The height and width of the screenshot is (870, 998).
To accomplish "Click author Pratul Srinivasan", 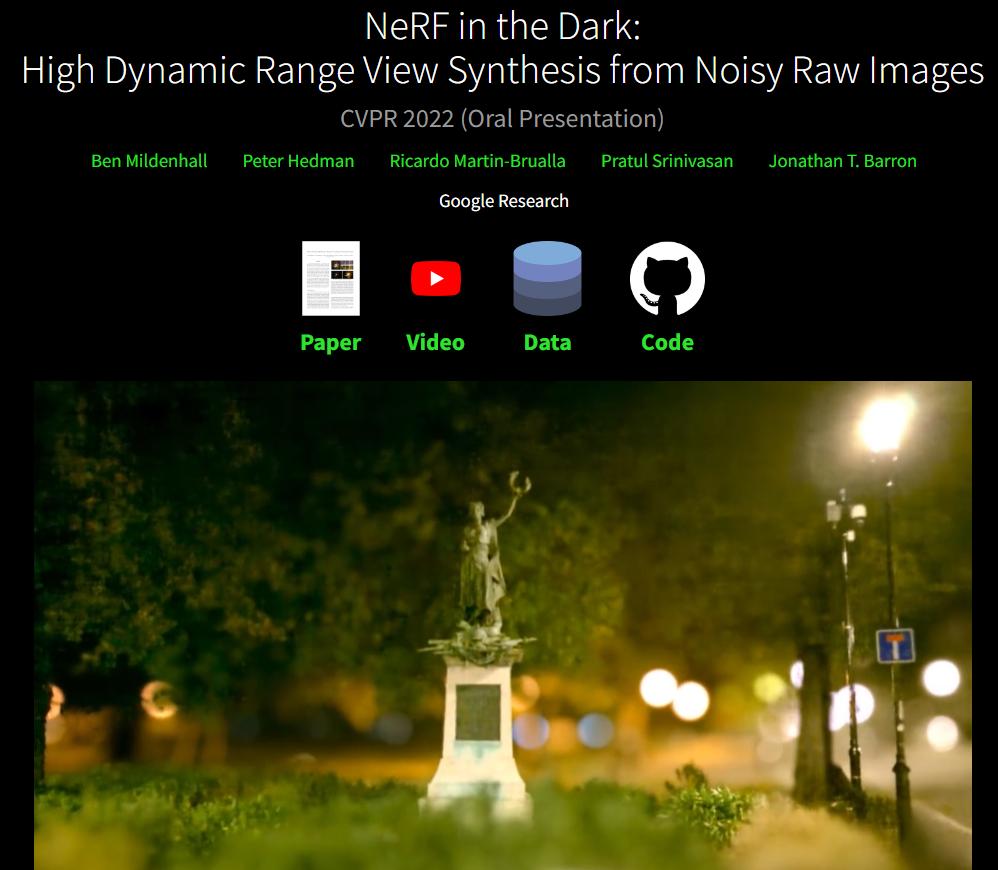I will coord(667,161).
